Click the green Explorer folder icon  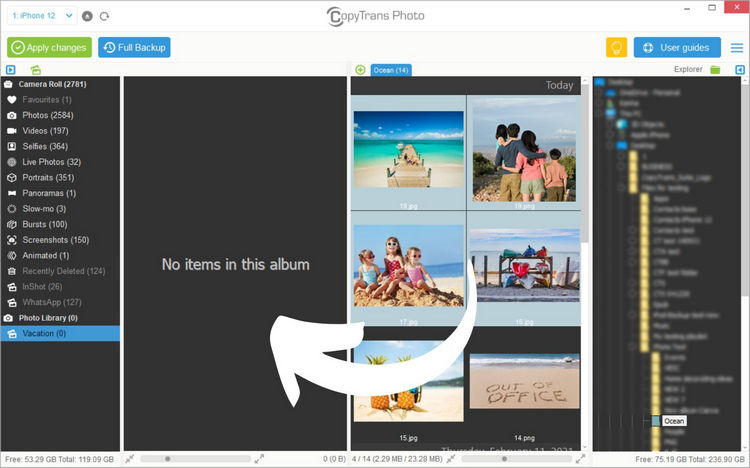(x=715, y=70)
